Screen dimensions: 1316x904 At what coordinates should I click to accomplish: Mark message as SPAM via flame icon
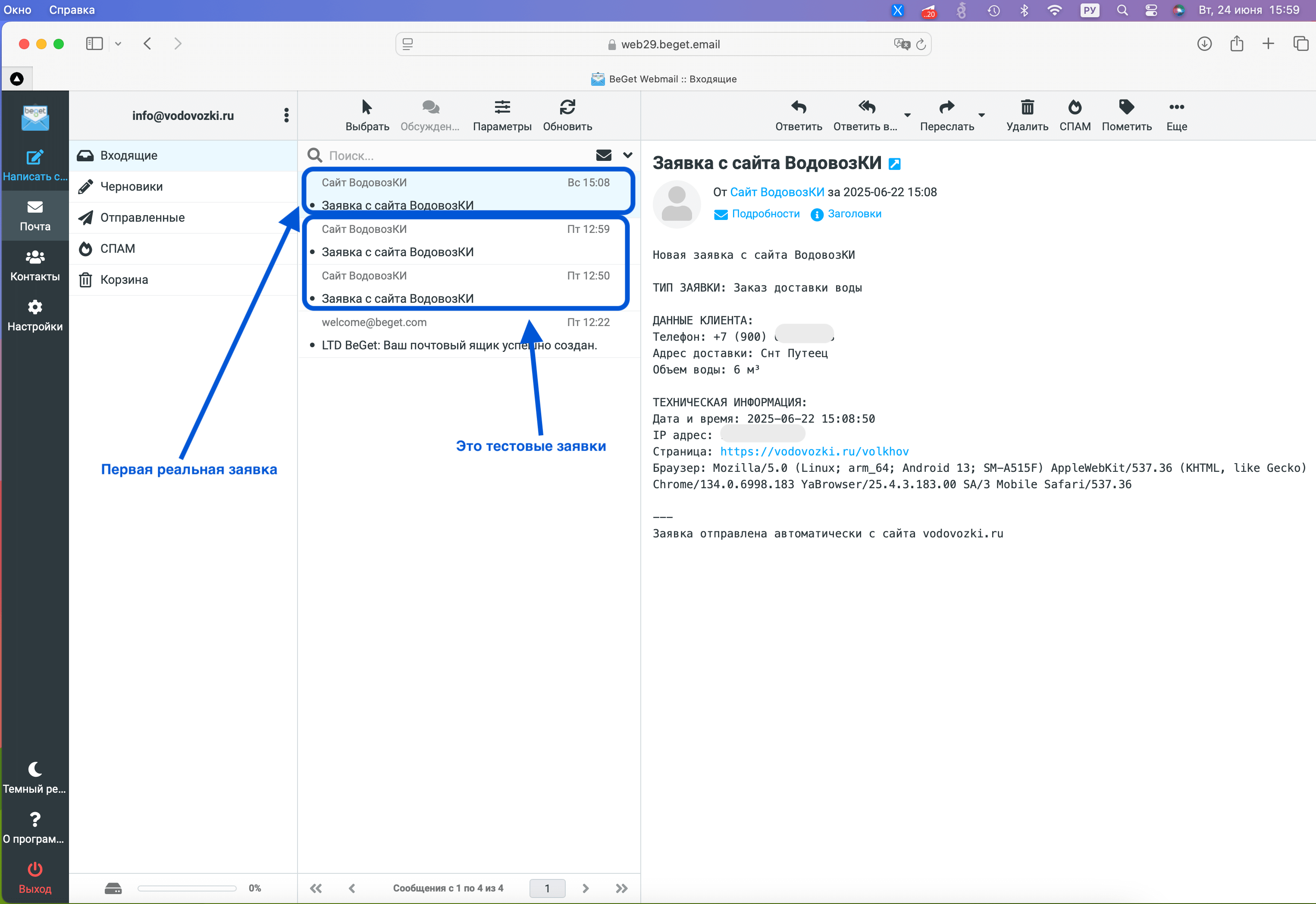1074,107
